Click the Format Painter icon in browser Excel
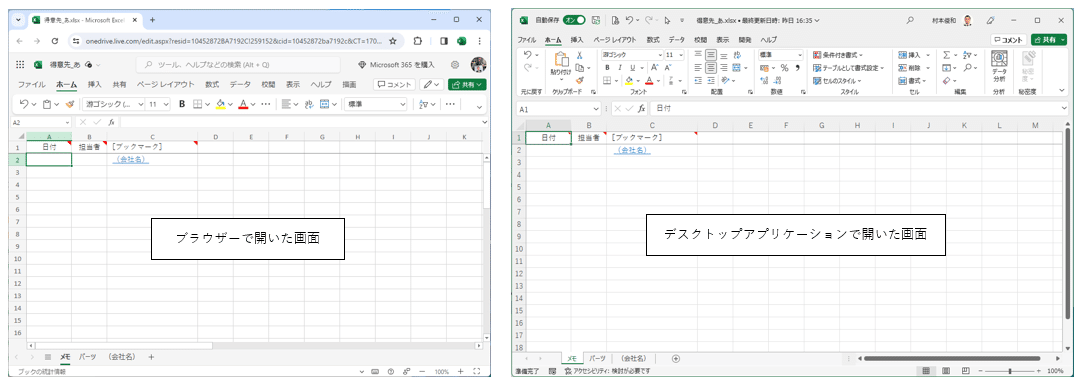The width and height of the screenshot is (1082, 389). tap(69, 104)
